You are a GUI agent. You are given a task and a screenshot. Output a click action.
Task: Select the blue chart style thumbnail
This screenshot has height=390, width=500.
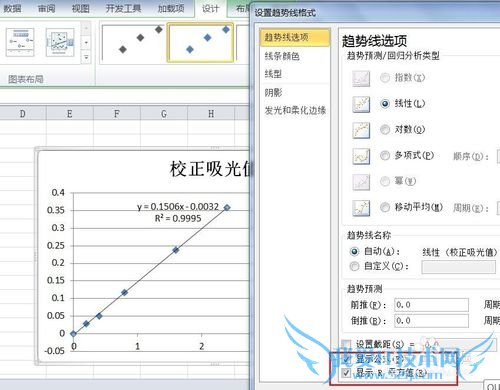[x=200, y=43]
